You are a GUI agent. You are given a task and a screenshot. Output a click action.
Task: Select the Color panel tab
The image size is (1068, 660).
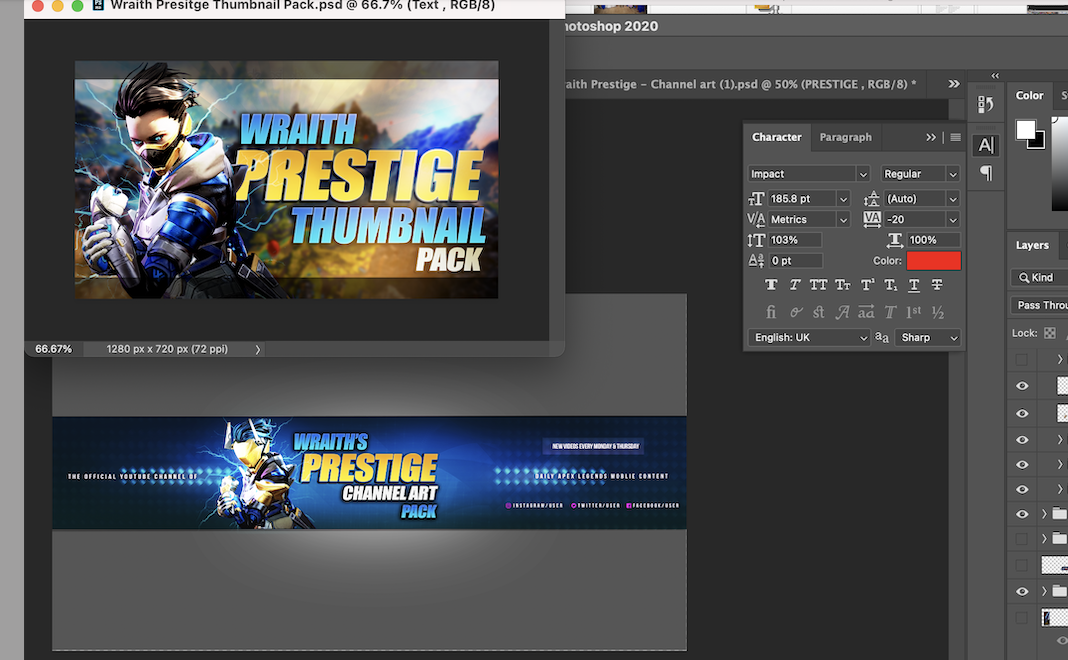pyautogui.click(x=1029, y=95)
